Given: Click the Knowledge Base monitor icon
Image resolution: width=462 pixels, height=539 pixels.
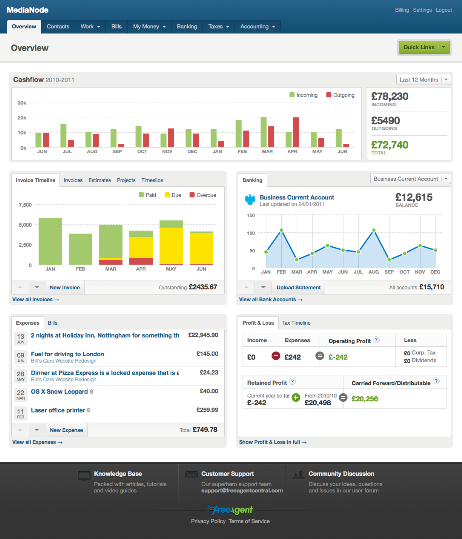Looking at the screenshot, I should [84, 476].
